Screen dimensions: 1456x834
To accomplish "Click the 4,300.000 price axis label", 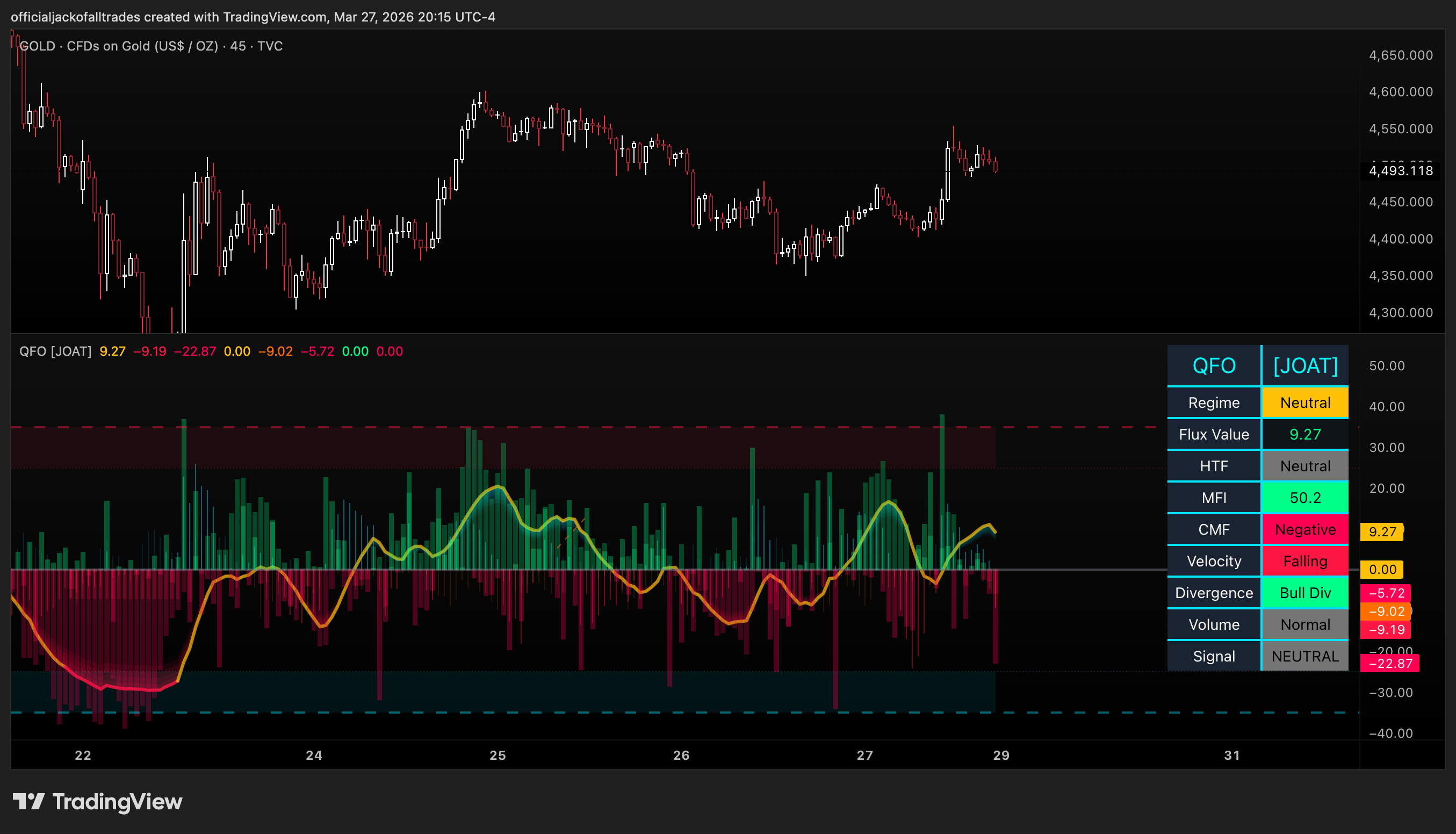I will pos(1401,312).
